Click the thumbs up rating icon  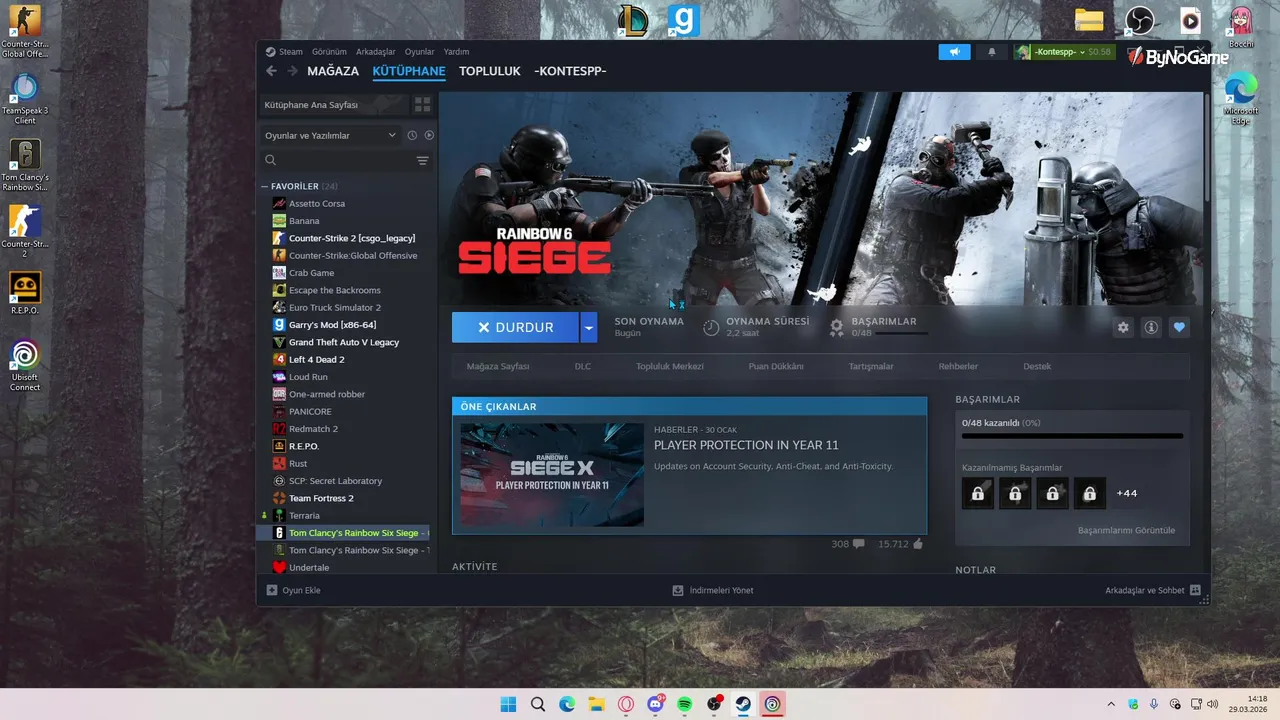point(918,544)
